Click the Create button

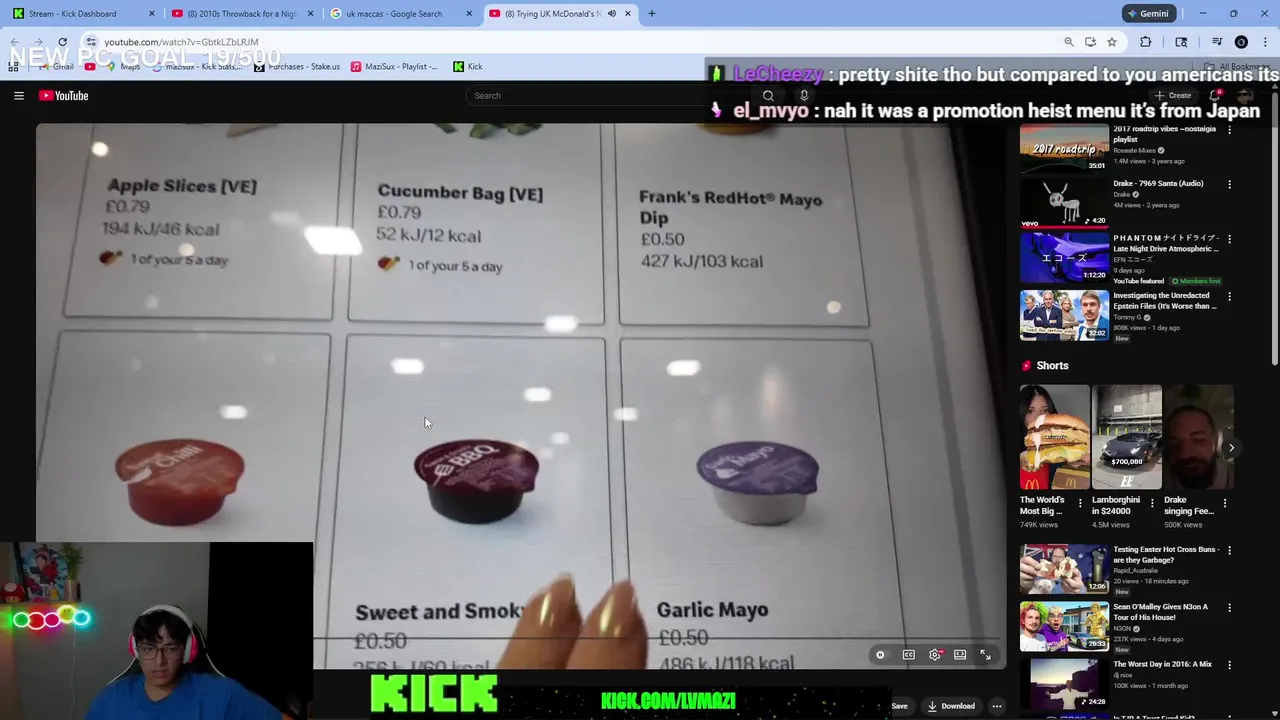[1173, 96]
